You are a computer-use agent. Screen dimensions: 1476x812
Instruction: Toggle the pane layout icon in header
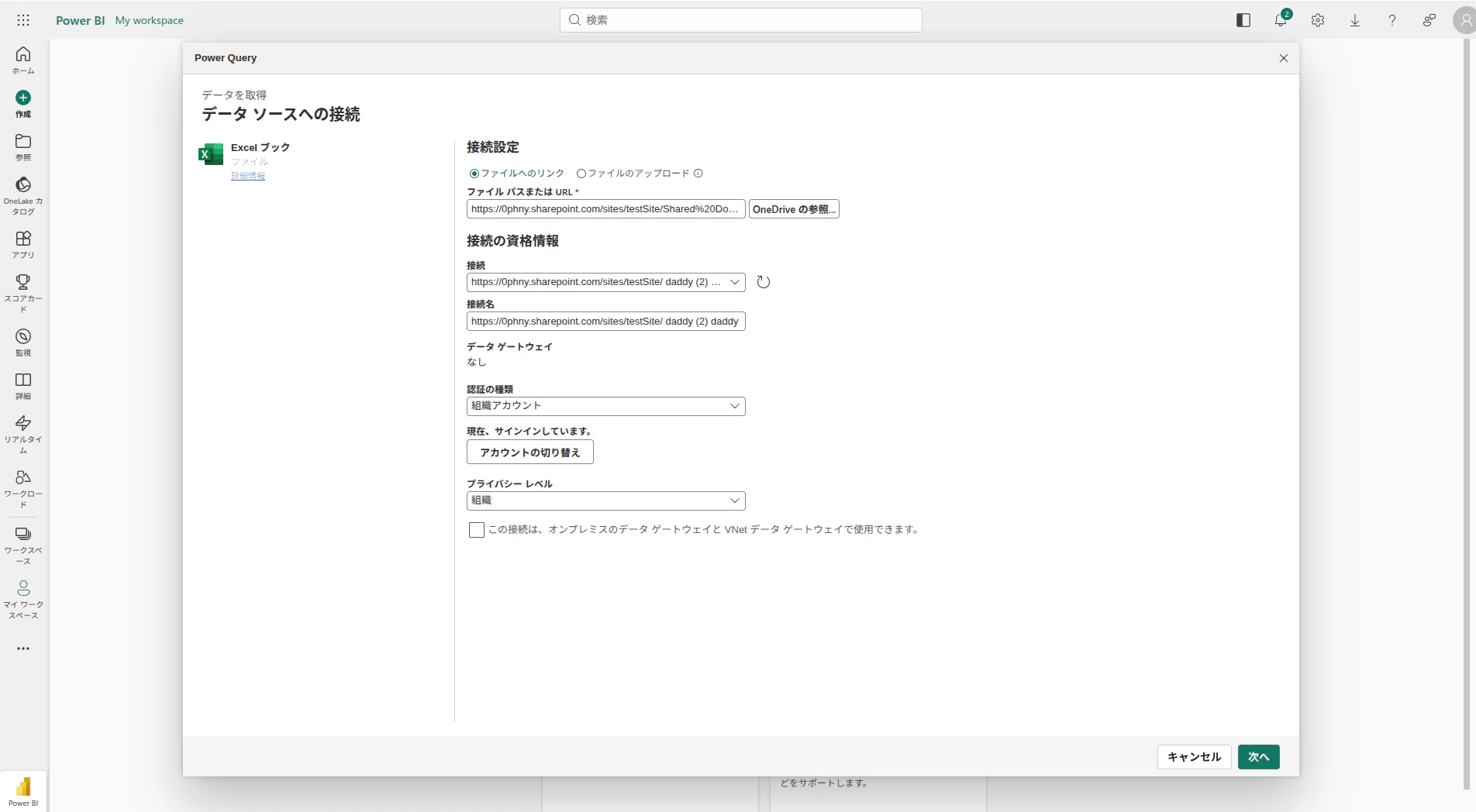click(x=1243, y=20)
